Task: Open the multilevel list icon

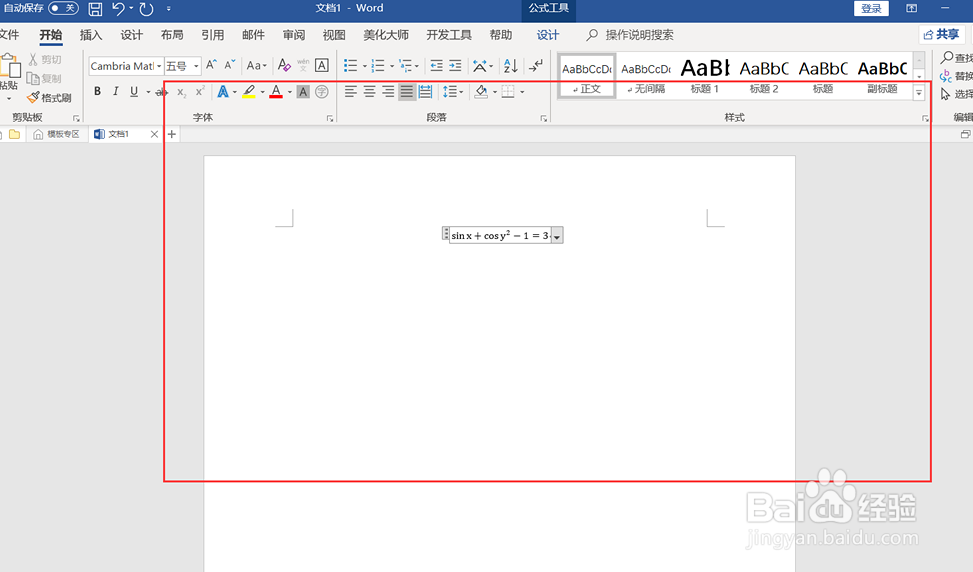Action: [406, 65]
